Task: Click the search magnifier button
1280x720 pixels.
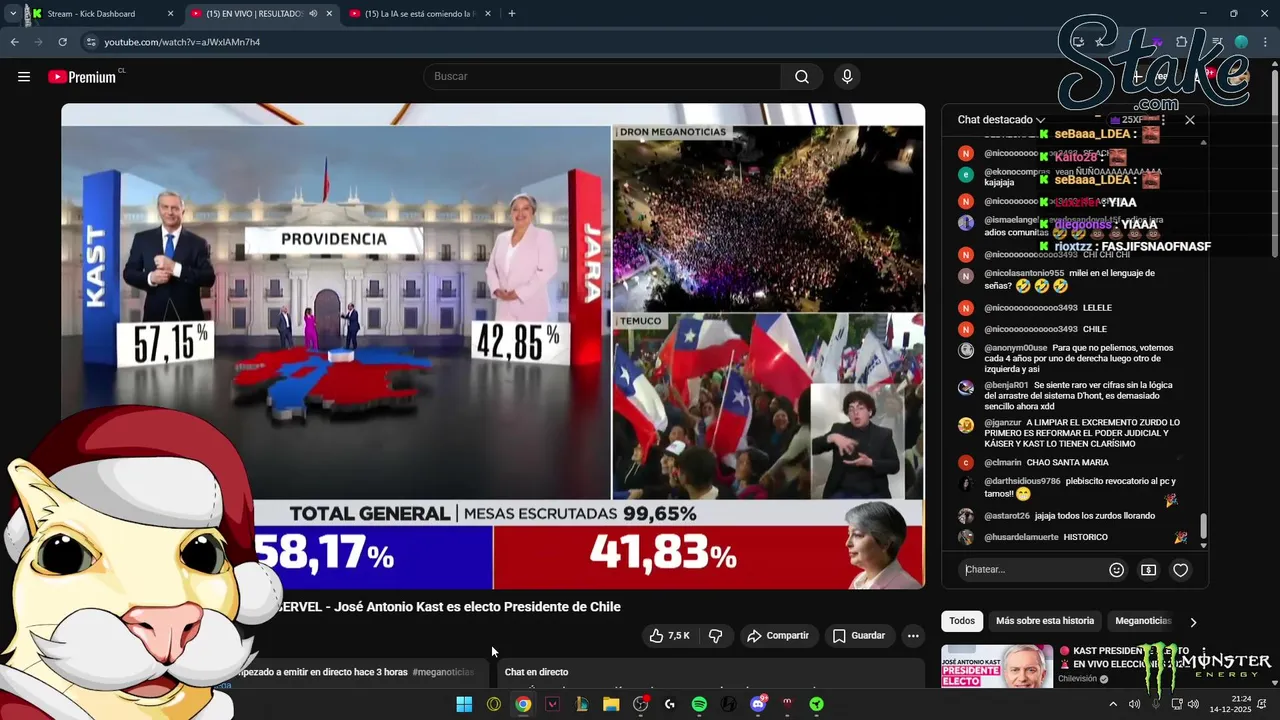Action: point(802,77)
